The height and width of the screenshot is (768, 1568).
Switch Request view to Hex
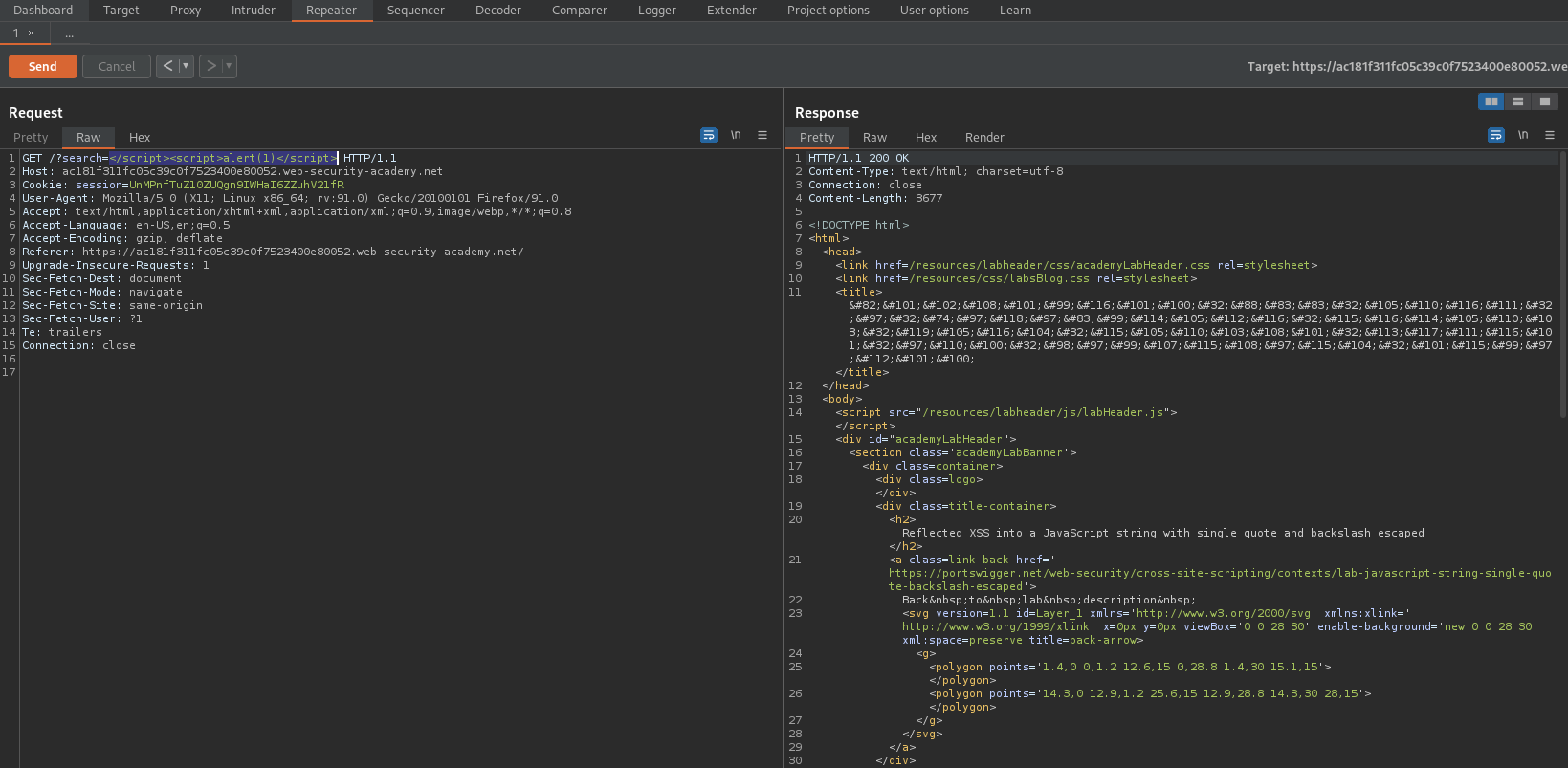140,138
